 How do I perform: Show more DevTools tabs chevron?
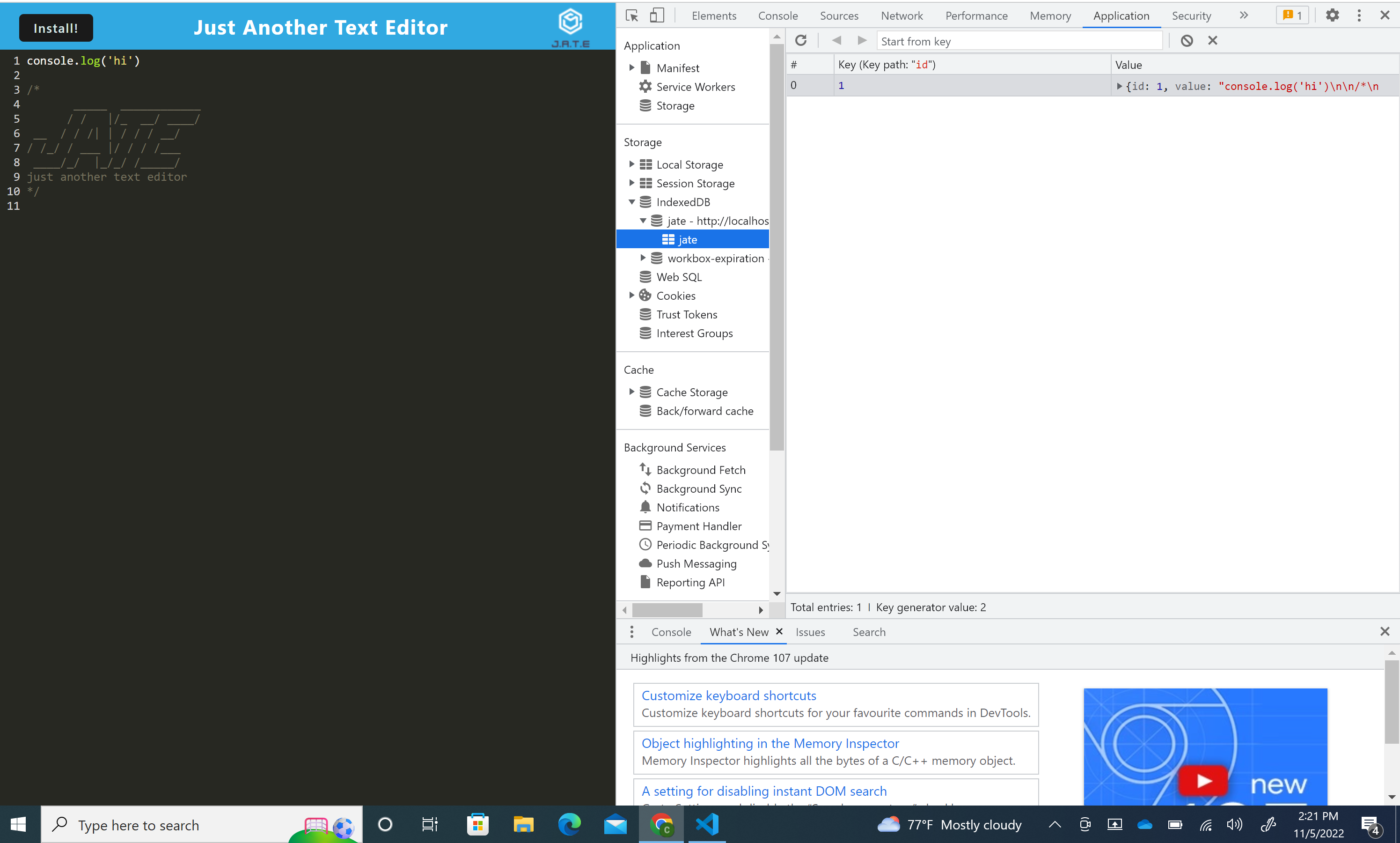(1243, 15)
